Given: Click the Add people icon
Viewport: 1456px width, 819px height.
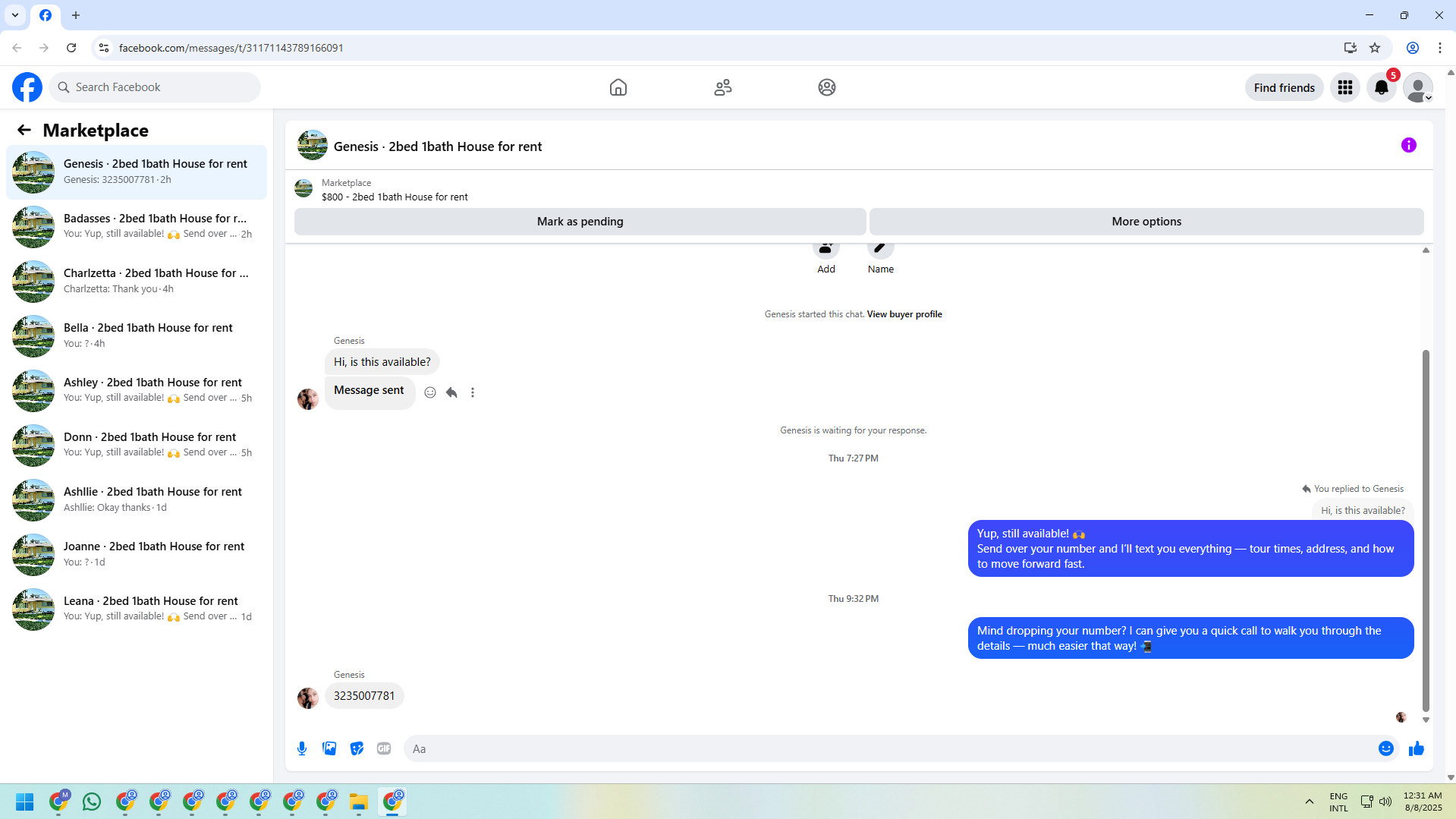Looking at the screenshot, I should tap(825, 250).
